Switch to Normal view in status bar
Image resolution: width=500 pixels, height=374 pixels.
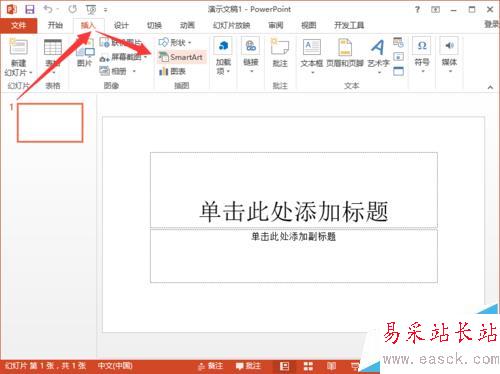(284, 366)
